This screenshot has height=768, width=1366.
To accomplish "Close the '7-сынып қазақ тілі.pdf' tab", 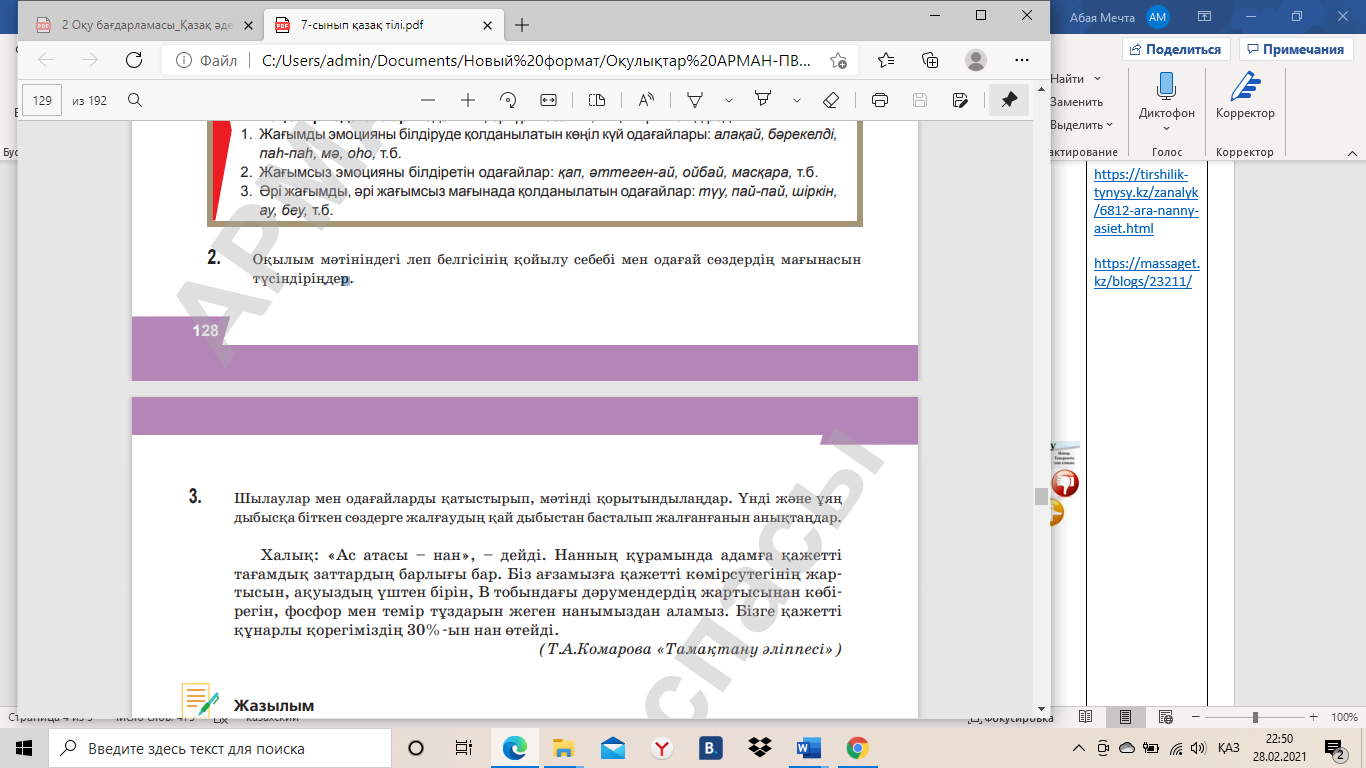I will [487, 25].
